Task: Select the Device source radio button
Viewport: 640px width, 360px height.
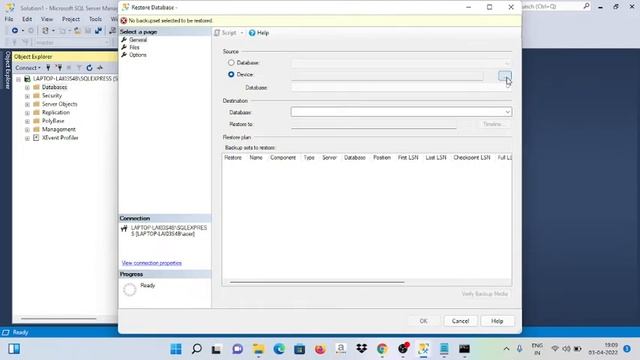Action: point(231,74)
